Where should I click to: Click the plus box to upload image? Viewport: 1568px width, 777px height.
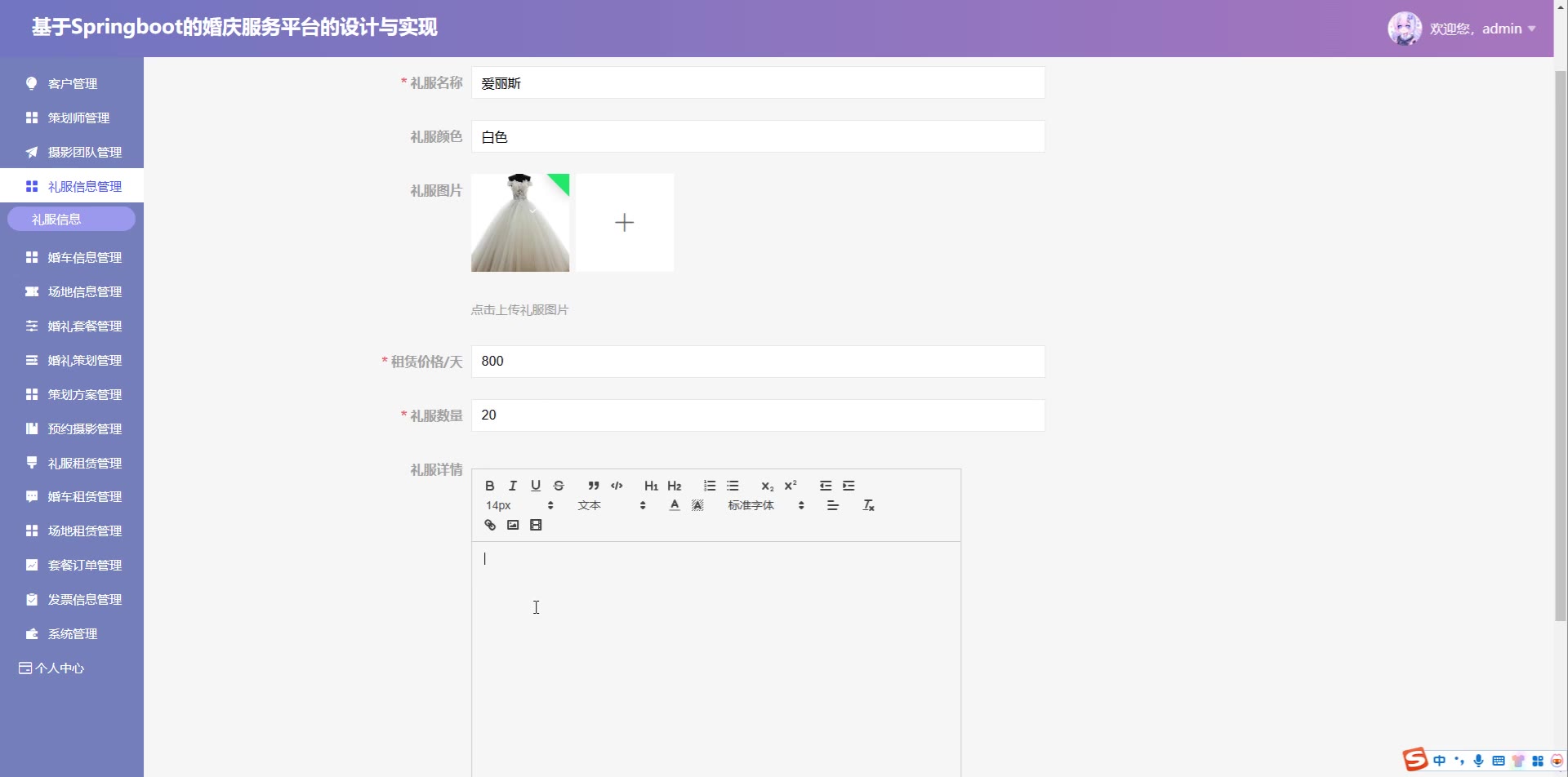(625, 223)
